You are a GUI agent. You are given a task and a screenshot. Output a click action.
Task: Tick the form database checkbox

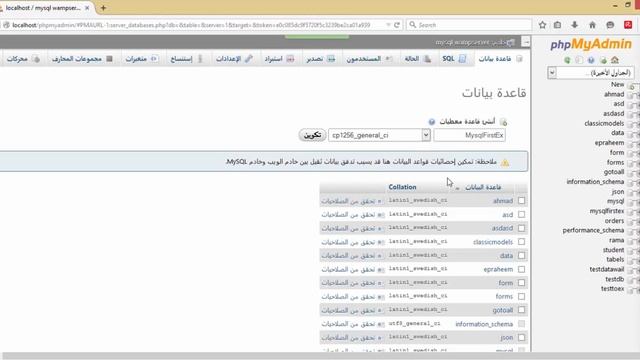tap(521, 282)
